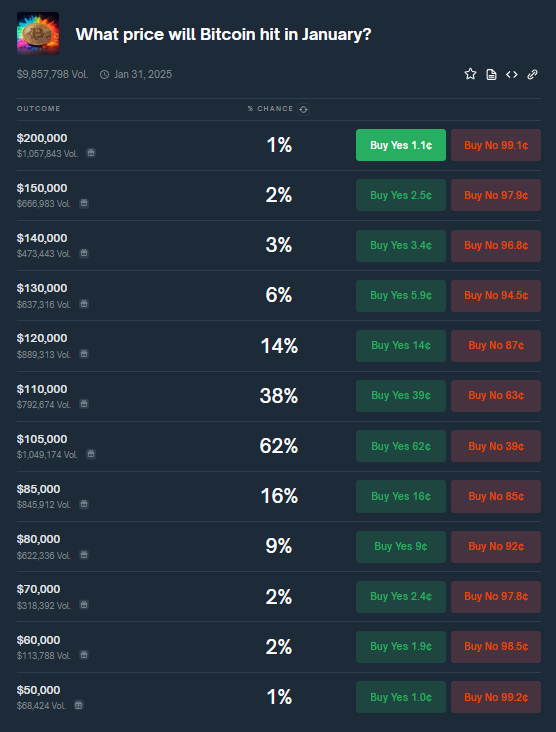The height and width of the screenshot is (732, 556).
Task: Click Buy No 99.1¢ for $200,000
Action: (x=496, y=145)
